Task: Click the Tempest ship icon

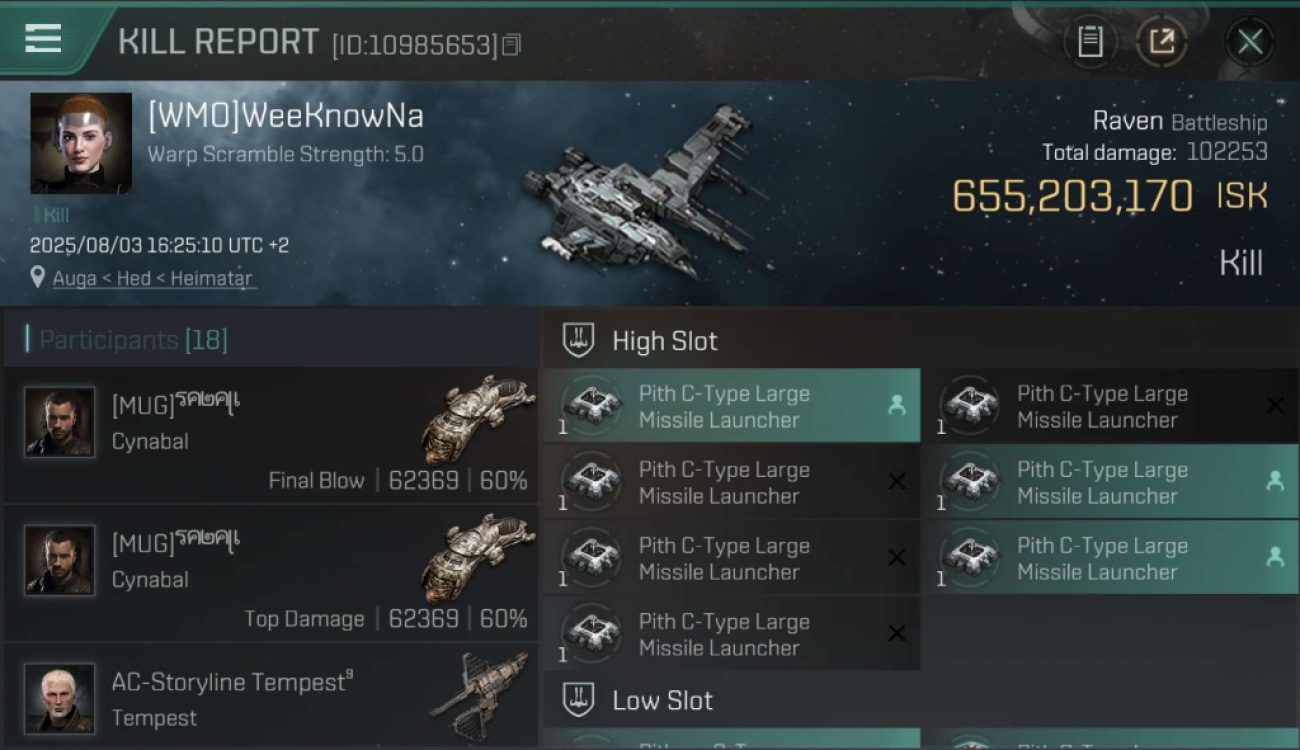Action: click(480, 697)
